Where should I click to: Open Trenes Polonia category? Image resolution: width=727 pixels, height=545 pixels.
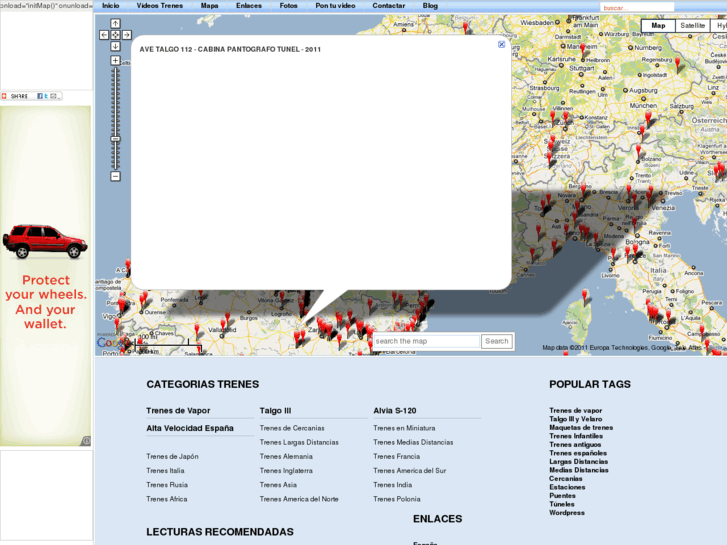pos(397,500)
